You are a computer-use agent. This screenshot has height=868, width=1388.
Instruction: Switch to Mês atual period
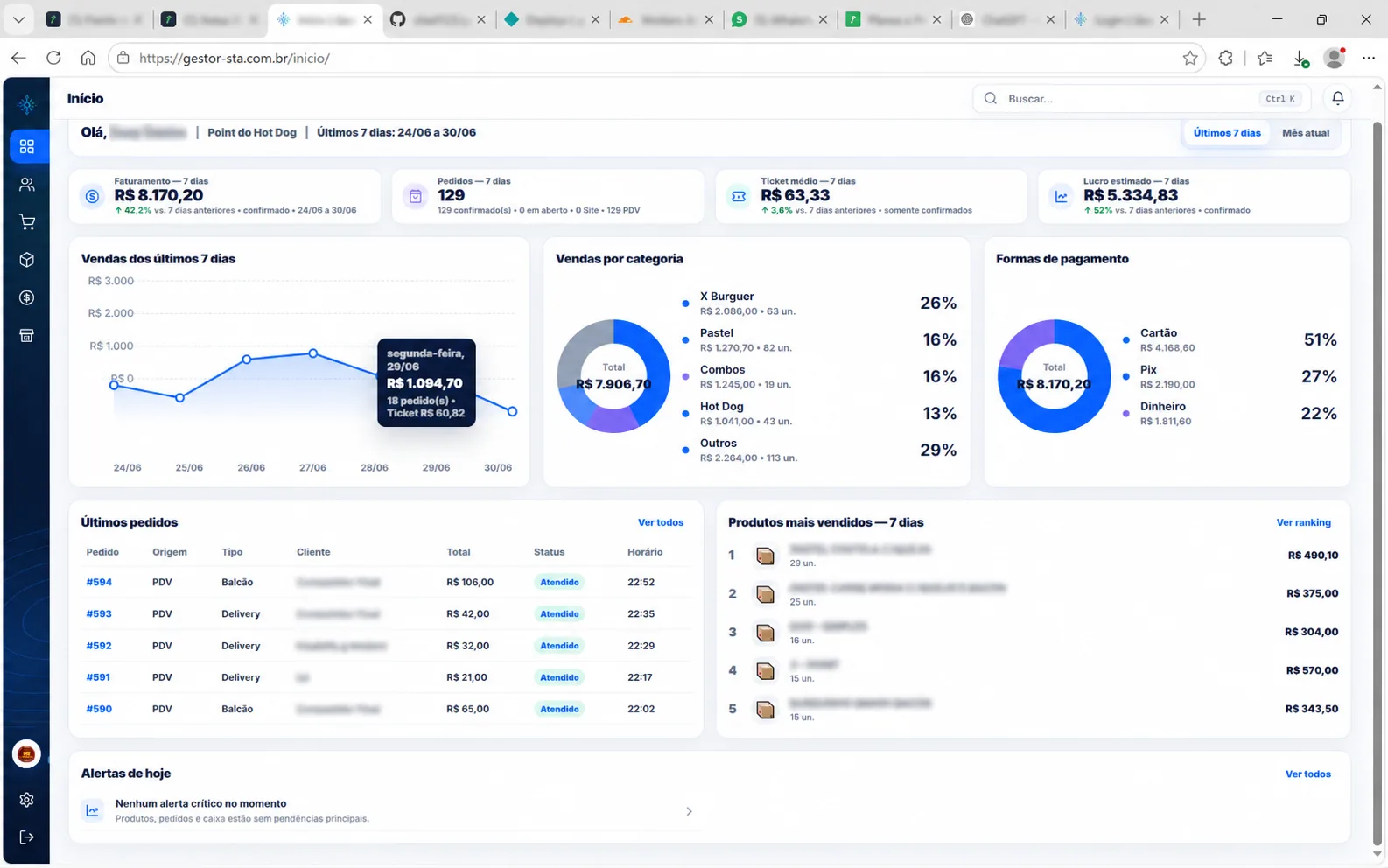tap(1306, 133)
